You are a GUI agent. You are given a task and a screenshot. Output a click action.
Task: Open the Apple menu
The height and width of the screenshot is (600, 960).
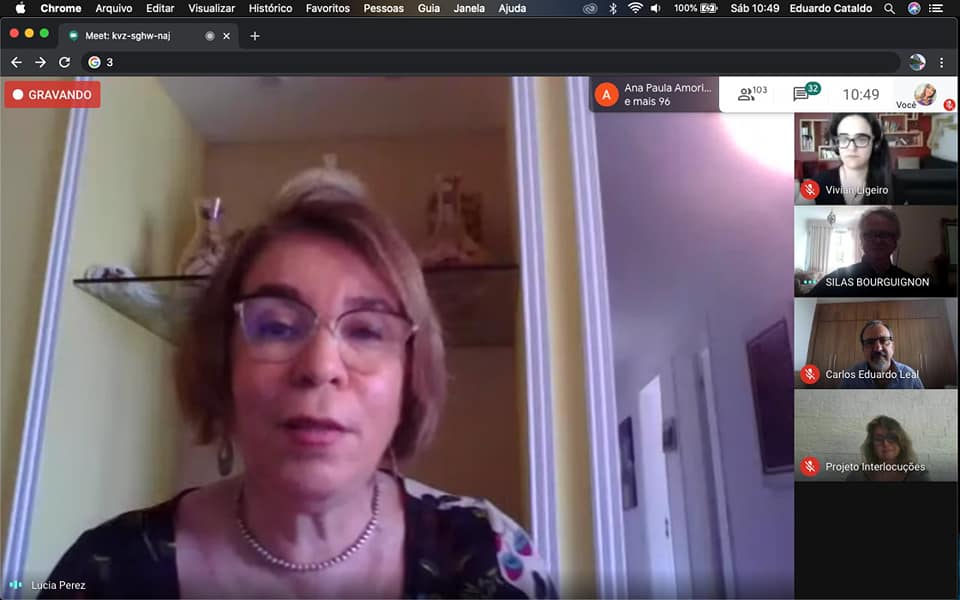coord(20,8)
